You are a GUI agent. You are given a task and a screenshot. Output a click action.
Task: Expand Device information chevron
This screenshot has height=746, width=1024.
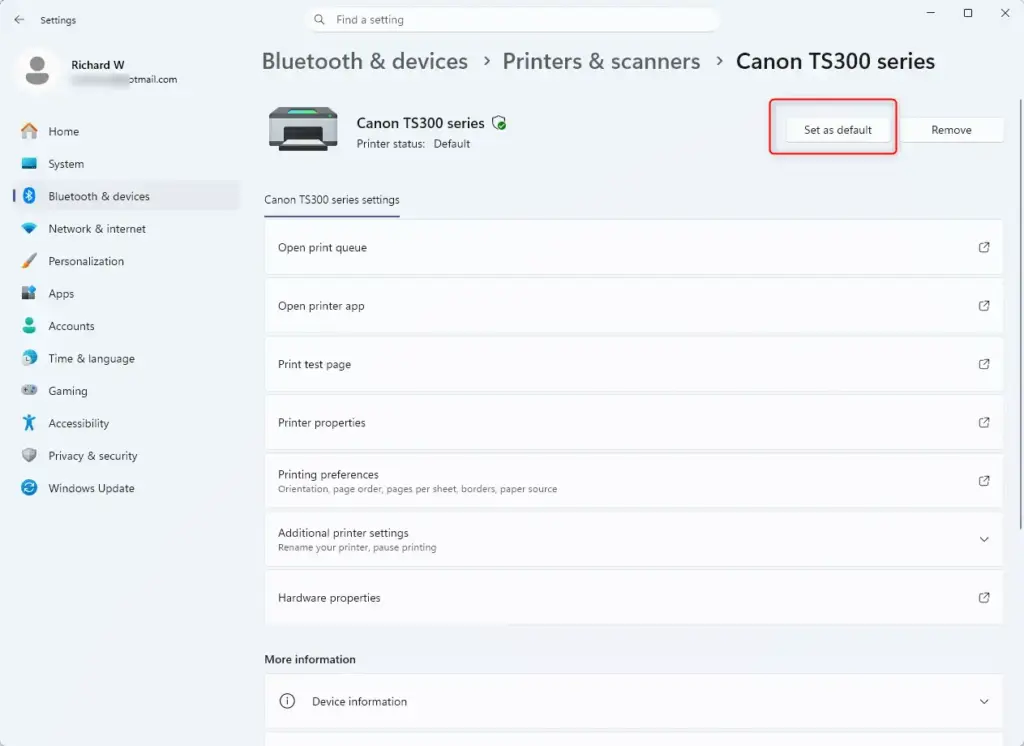984,702
